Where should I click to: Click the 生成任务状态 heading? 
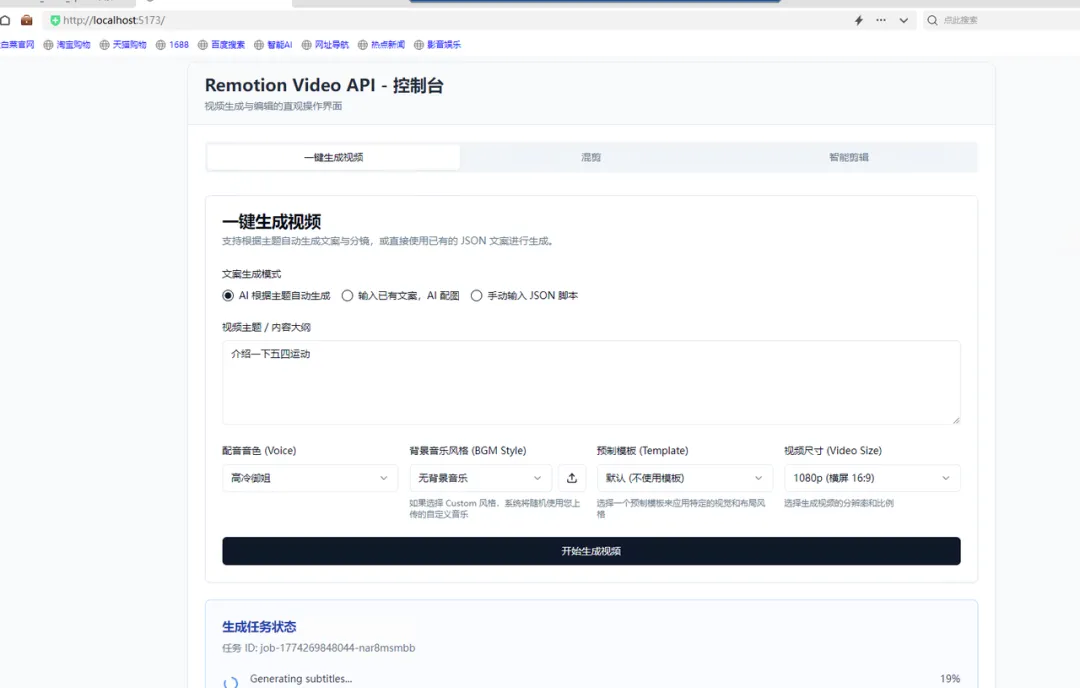click(259, 627)
